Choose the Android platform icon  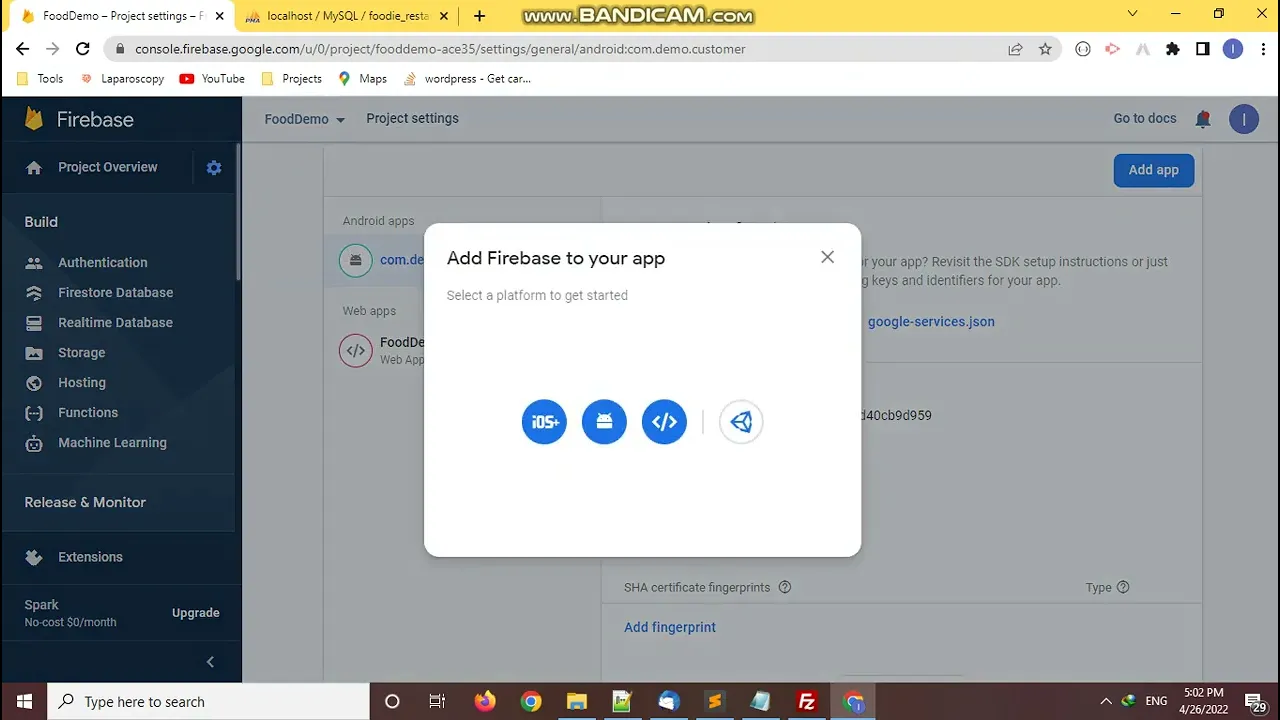pos(604,422)
